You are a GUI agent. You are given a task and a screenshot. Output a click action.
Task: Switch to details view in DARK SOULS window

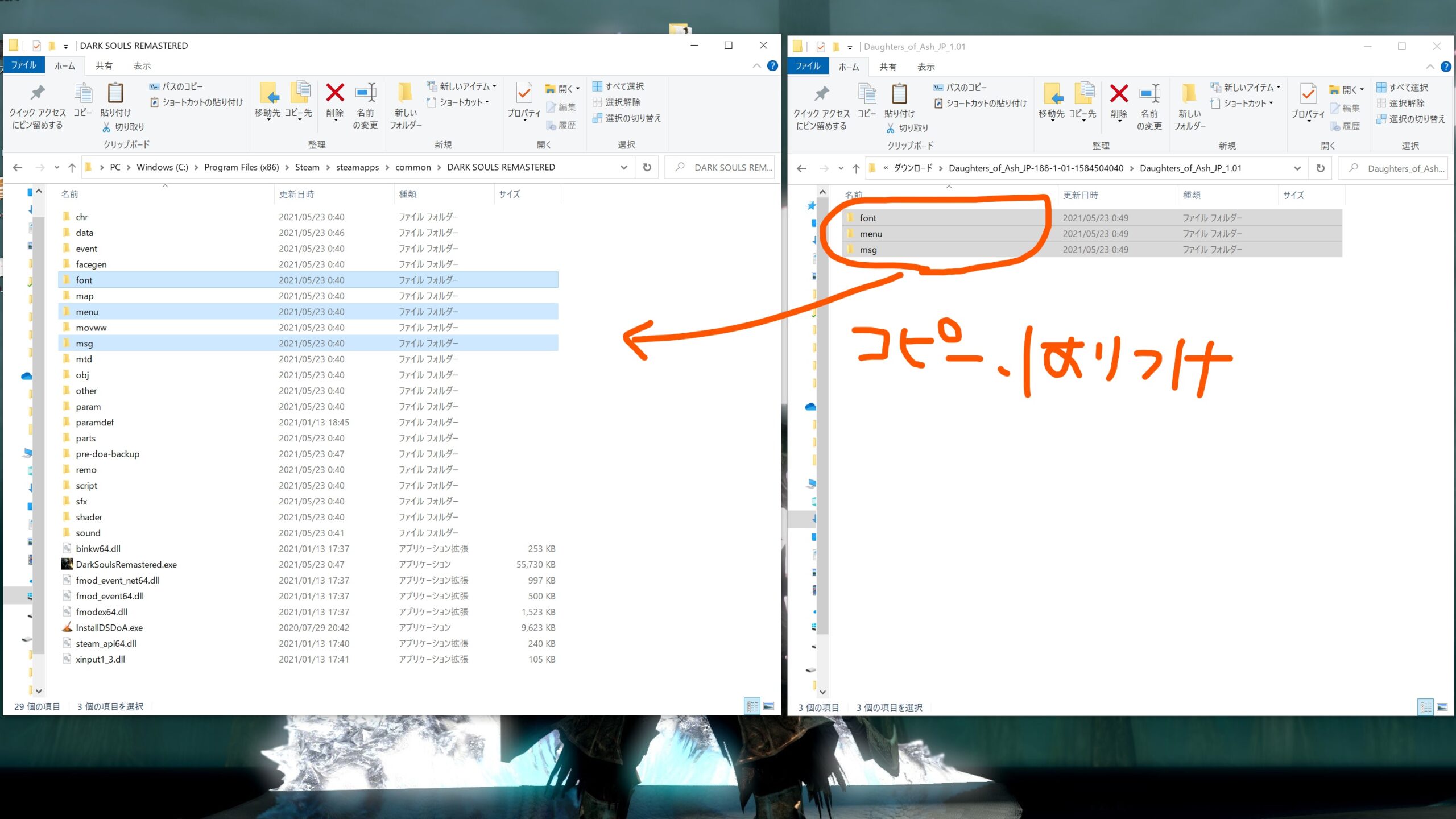[x=752, y=706]
